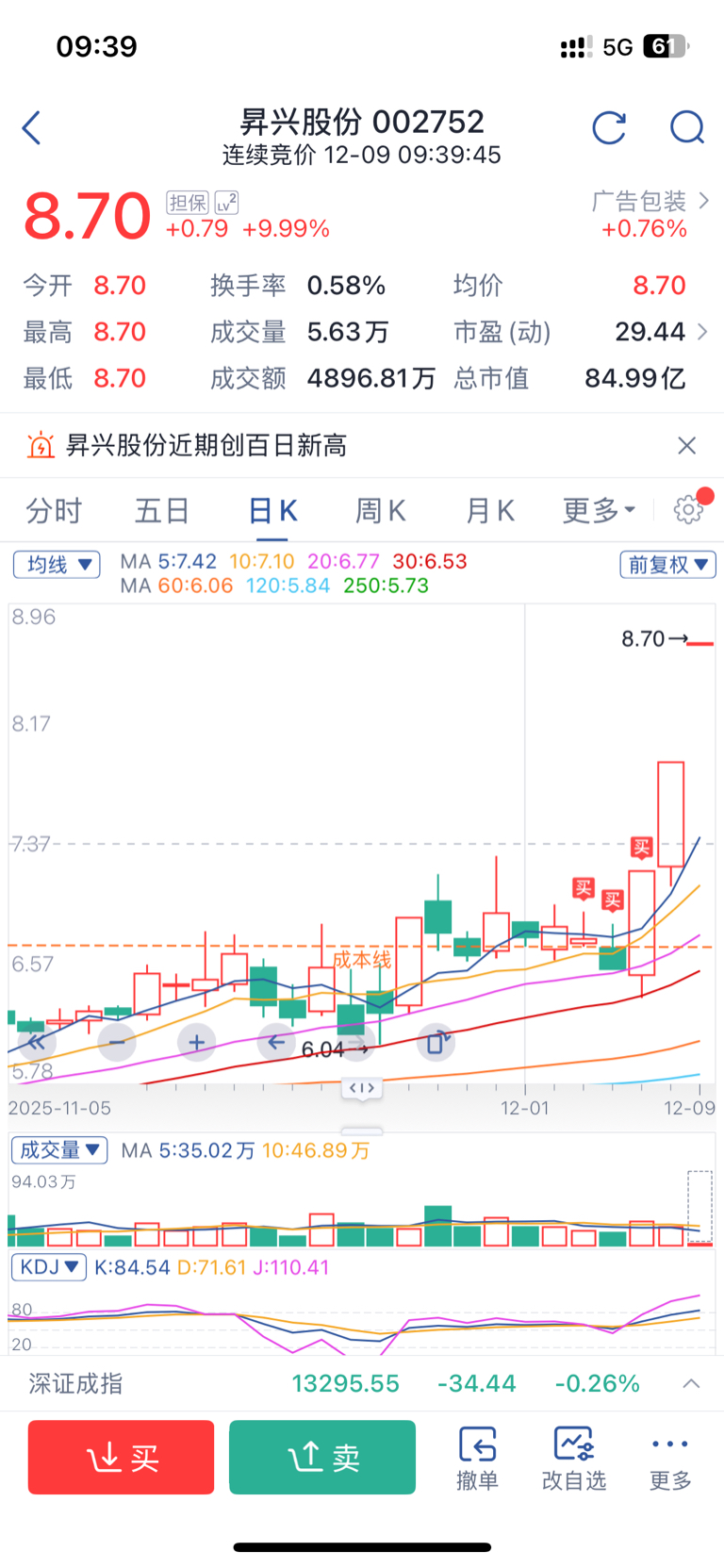The width and height of the screenshot is (724, 1568).
Task: Switch to 周K tab
Action: point(380,510)
